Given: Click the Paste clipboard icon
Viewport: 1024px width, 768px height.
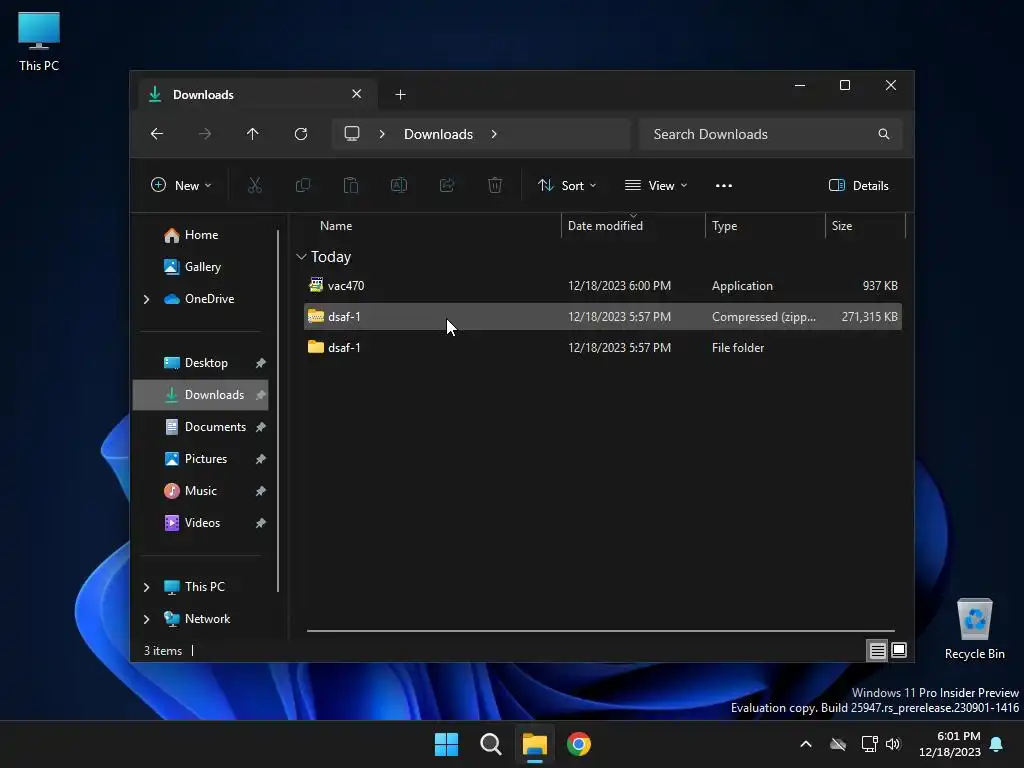Looking at the screenshot, I should tap(351, 185).
